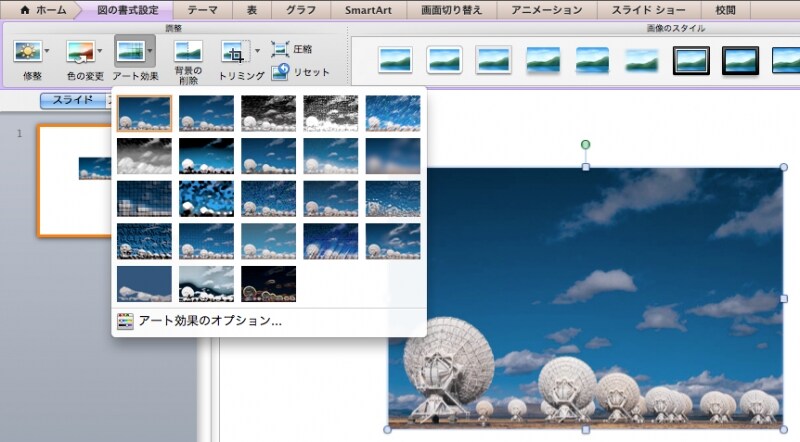
Task: Open the 校閲 tab
Action: tap(726, 10)
